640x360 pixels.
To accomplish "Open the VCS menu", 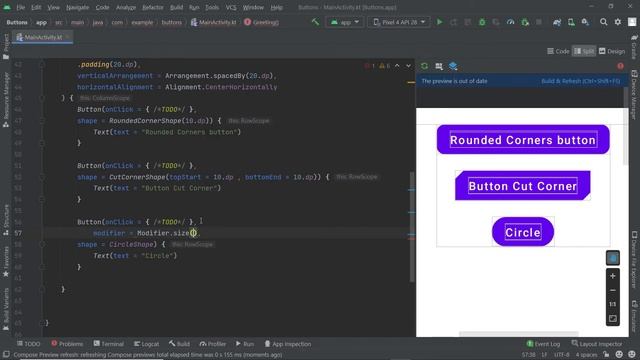I will pos(231,7).
